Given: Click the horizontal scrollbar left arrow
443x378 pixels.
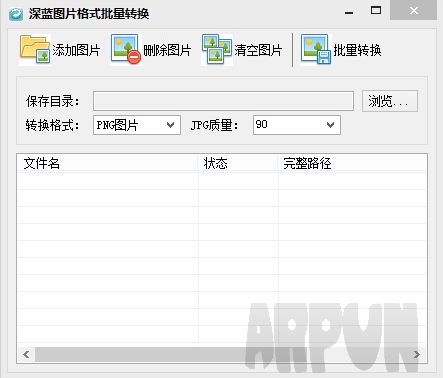Looking at the screenshot, I should pyautogui.click(x=26, y=354).
